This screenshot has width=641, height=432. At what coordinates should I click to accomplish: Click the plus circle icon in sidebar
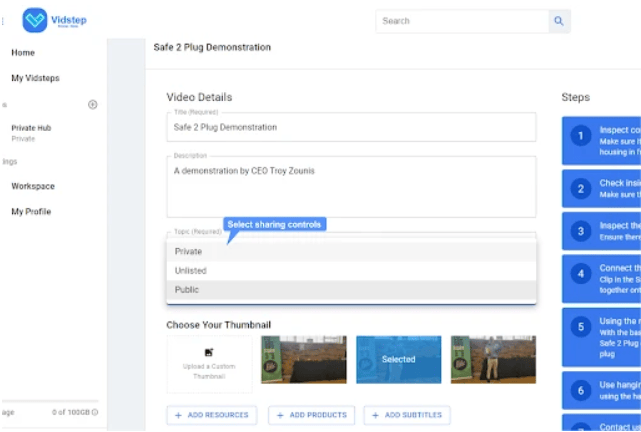coord(93,104)
